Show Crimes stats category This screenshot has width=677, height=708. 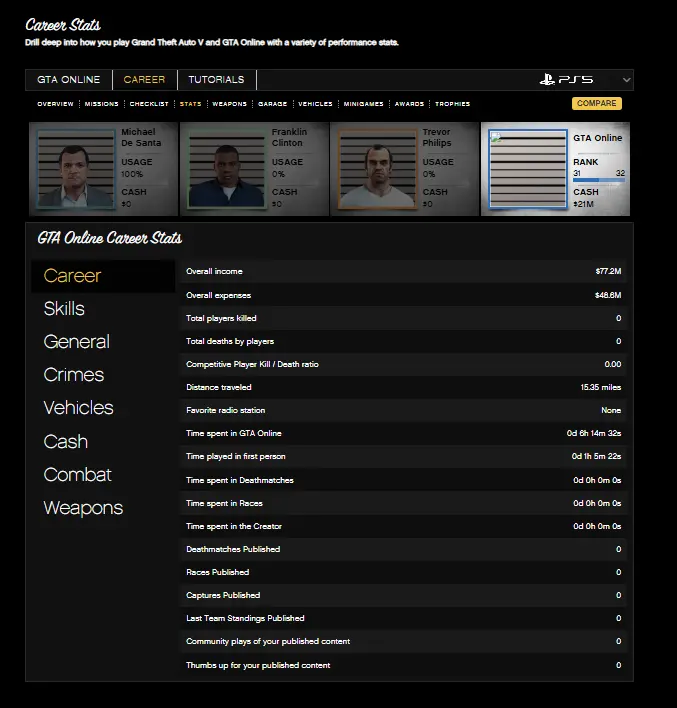73,375
